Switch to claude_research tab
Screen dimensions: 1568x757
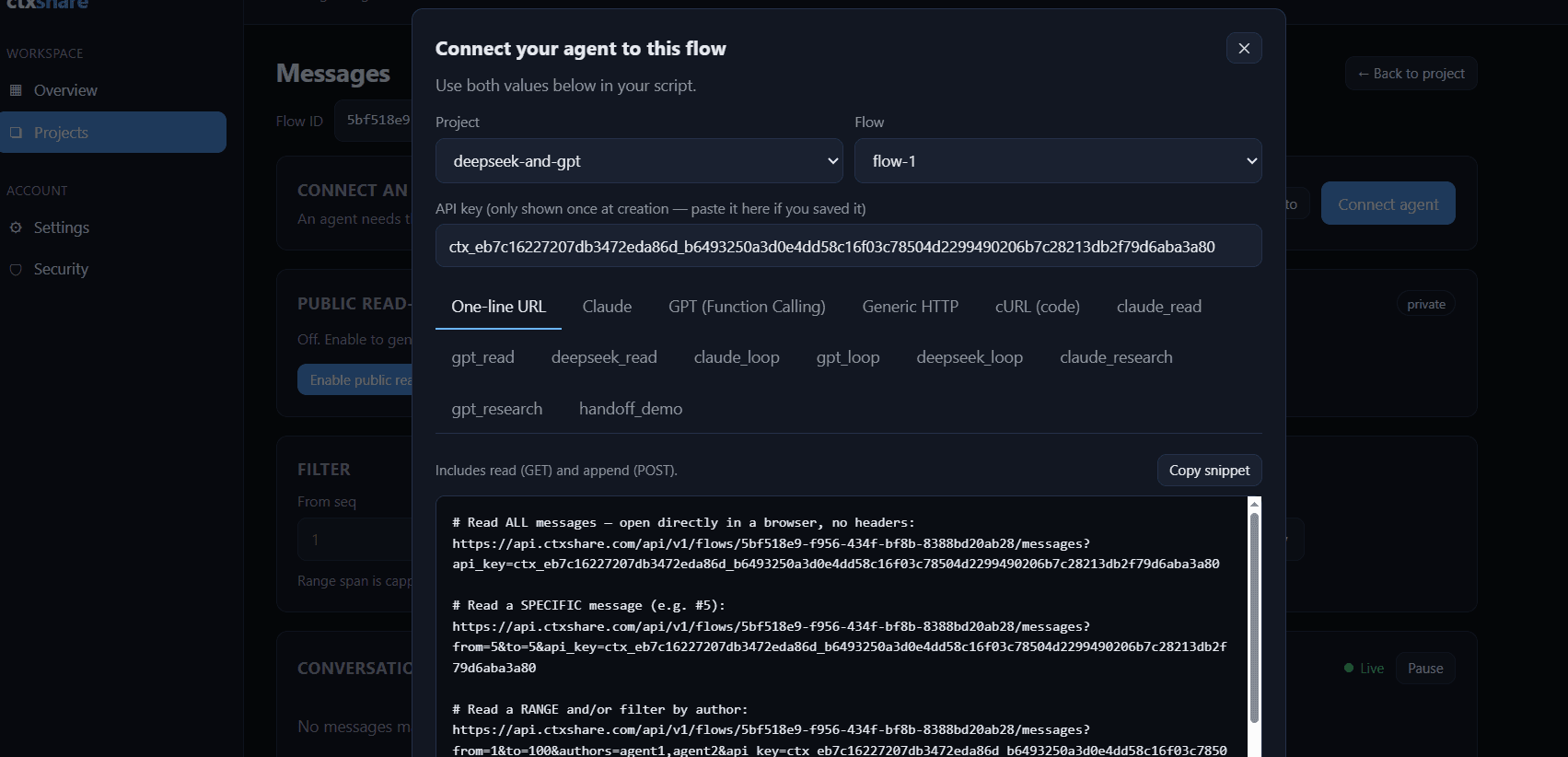click(1116, 357)
